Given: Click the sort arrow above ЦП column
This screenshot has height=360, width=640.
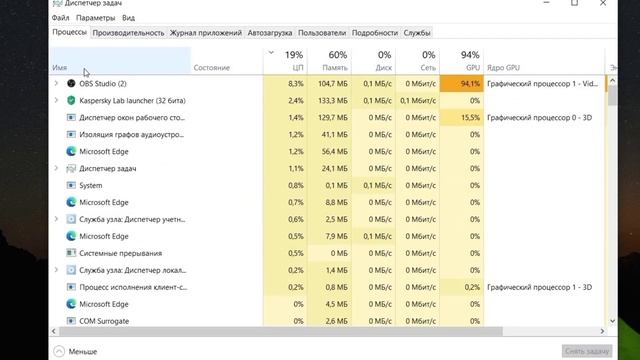Looking at the screenshot, I should click(271, 53).
